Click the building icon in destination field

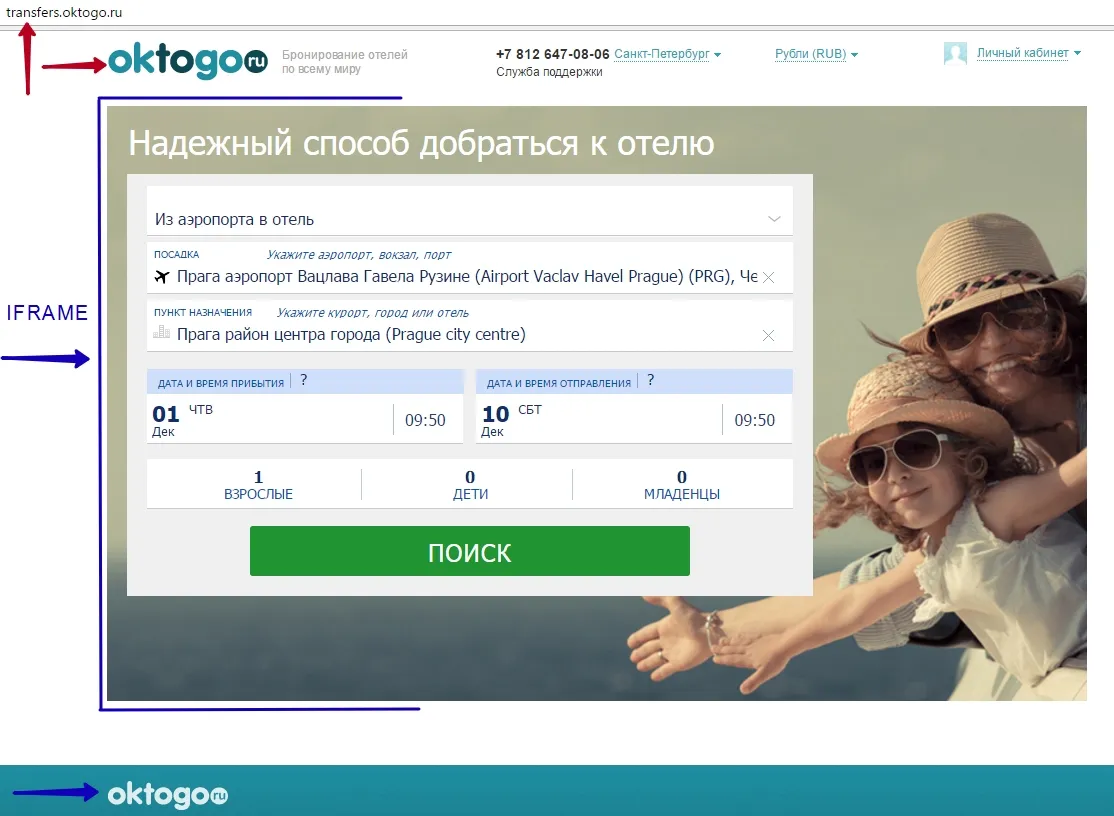click(161, 334)
